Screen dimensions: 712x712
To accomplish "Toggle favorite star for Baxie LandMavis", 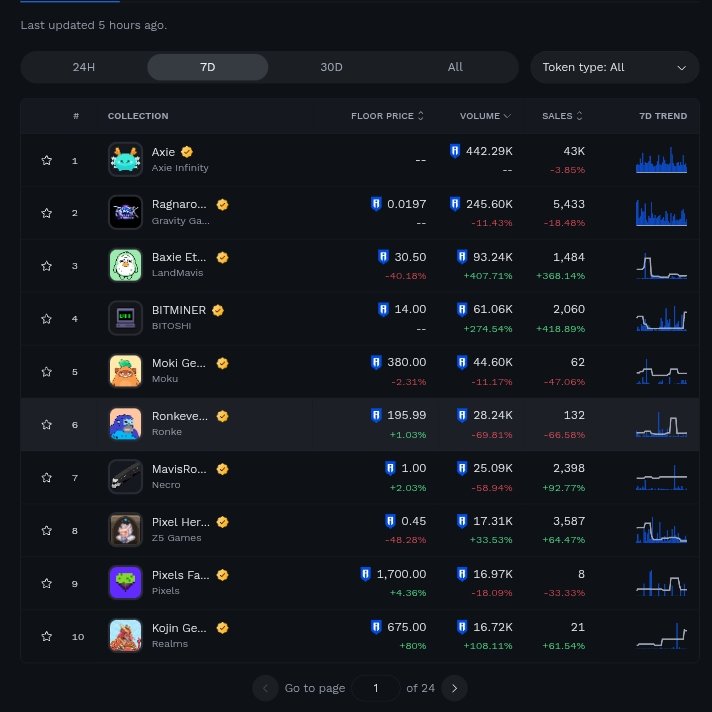I will [x=46, y=266].
